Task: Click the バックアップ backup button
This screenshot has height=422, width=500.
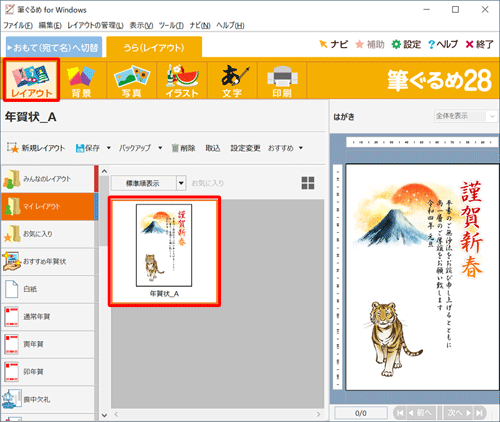Action: [x=135, y=148]
